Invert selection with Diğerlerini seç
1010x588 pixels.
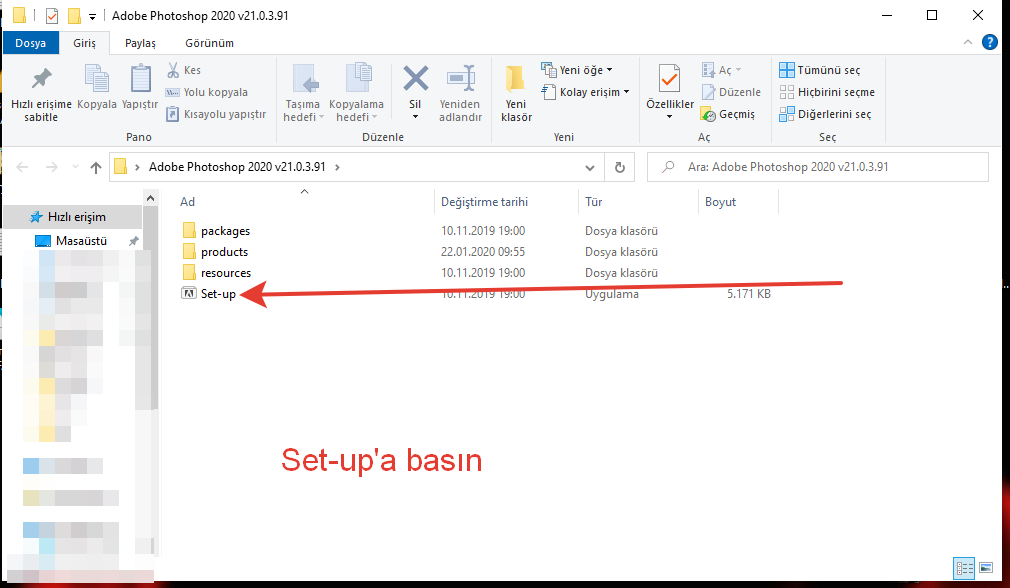click(825, 114)
